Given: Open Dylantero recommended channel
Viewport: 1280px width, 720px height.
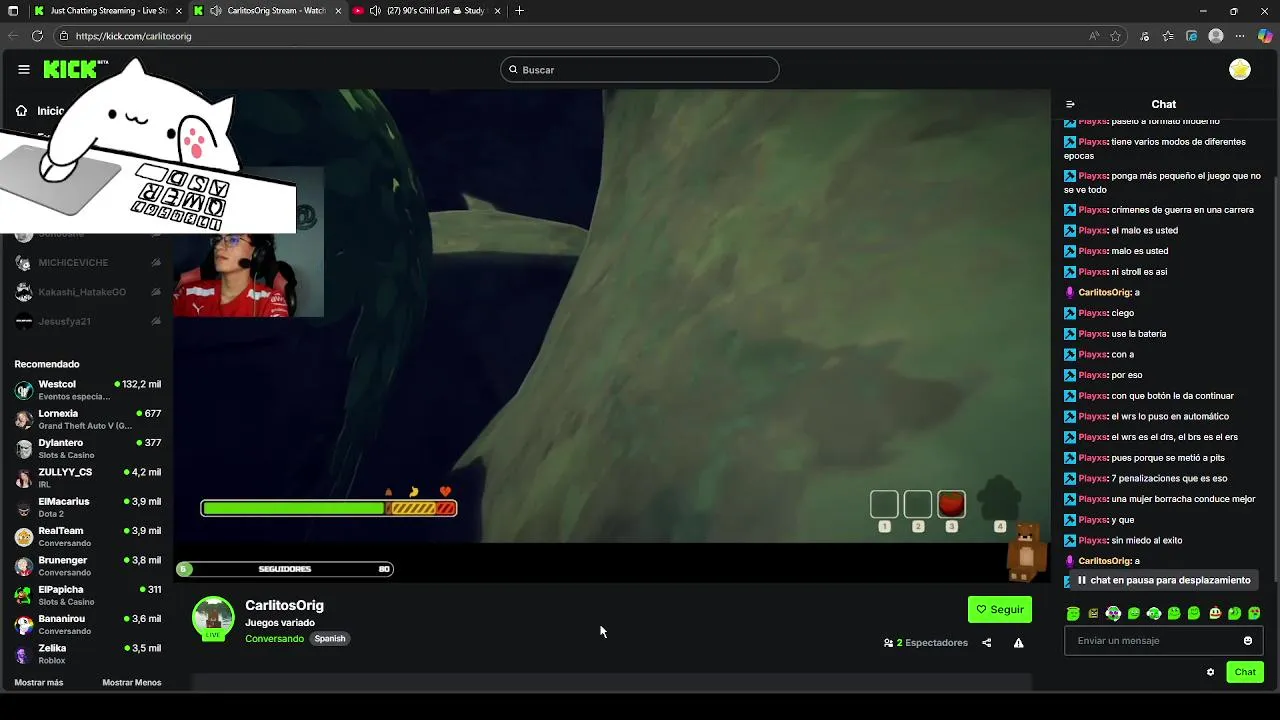Looking at the screenshot, I should pyautogui.click(x=88, y=449).
